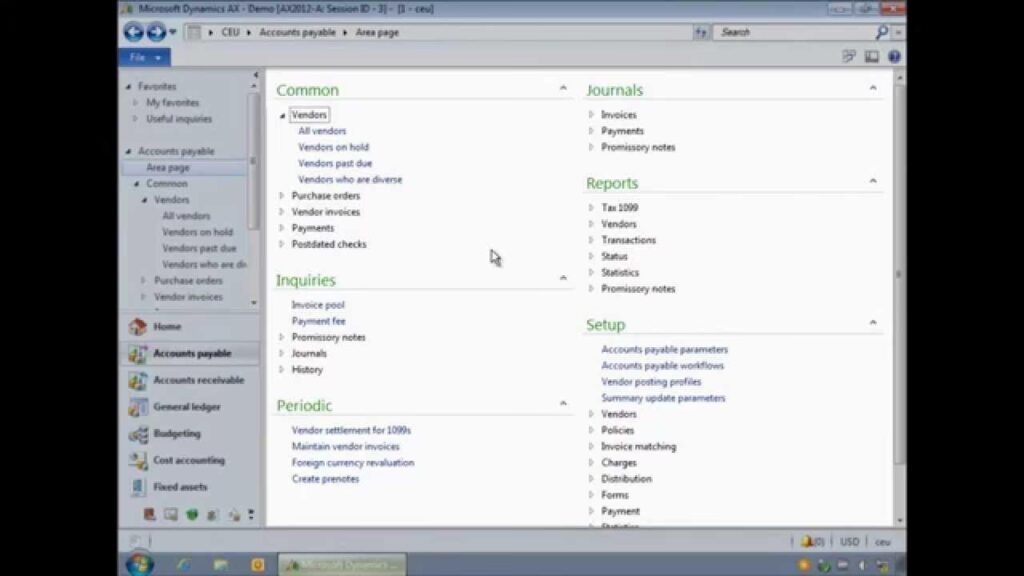The width and height of the screenshot is (1024, 576).
Task: Select USD currency in the status bar
Action: [x=849, y=541]
